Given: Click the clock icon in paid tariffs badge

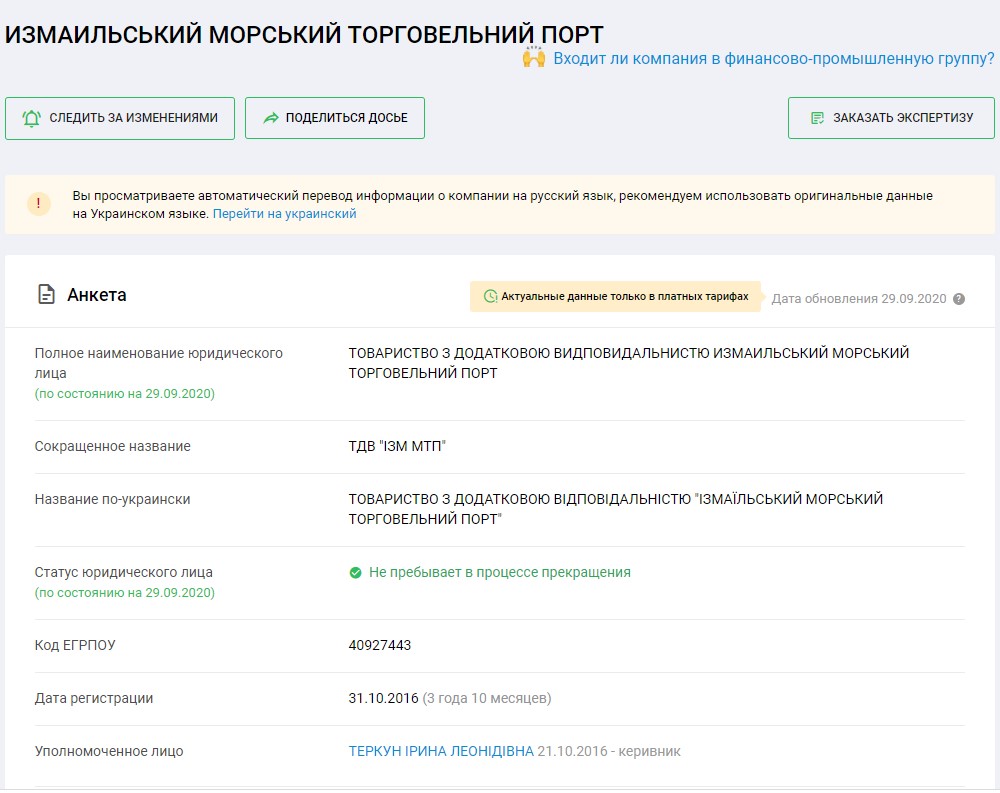Looking at the screenshot, I should pos(490,296).
